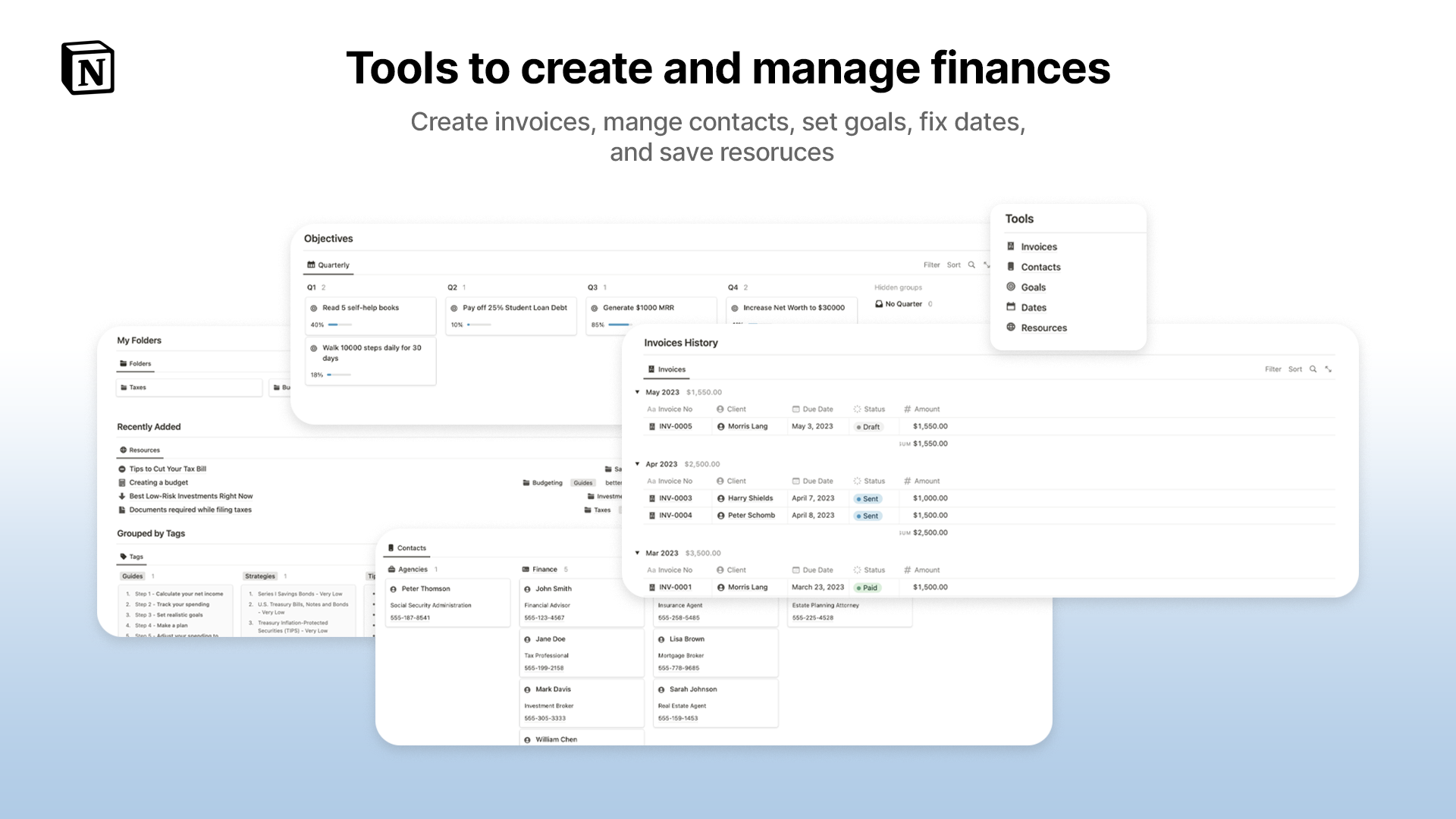Collapse the Apr 2023 invoice group

(637, 464)
